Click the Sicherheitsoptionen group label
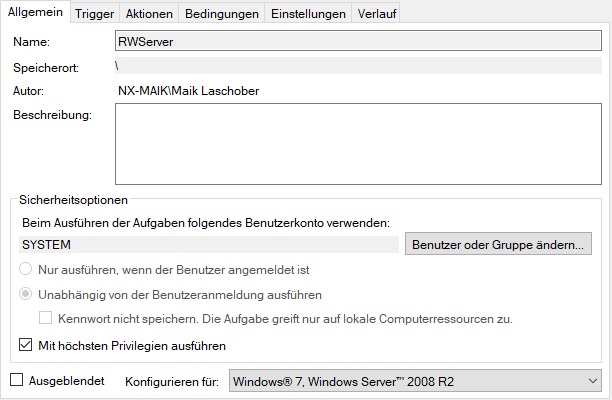 point(73,200)
